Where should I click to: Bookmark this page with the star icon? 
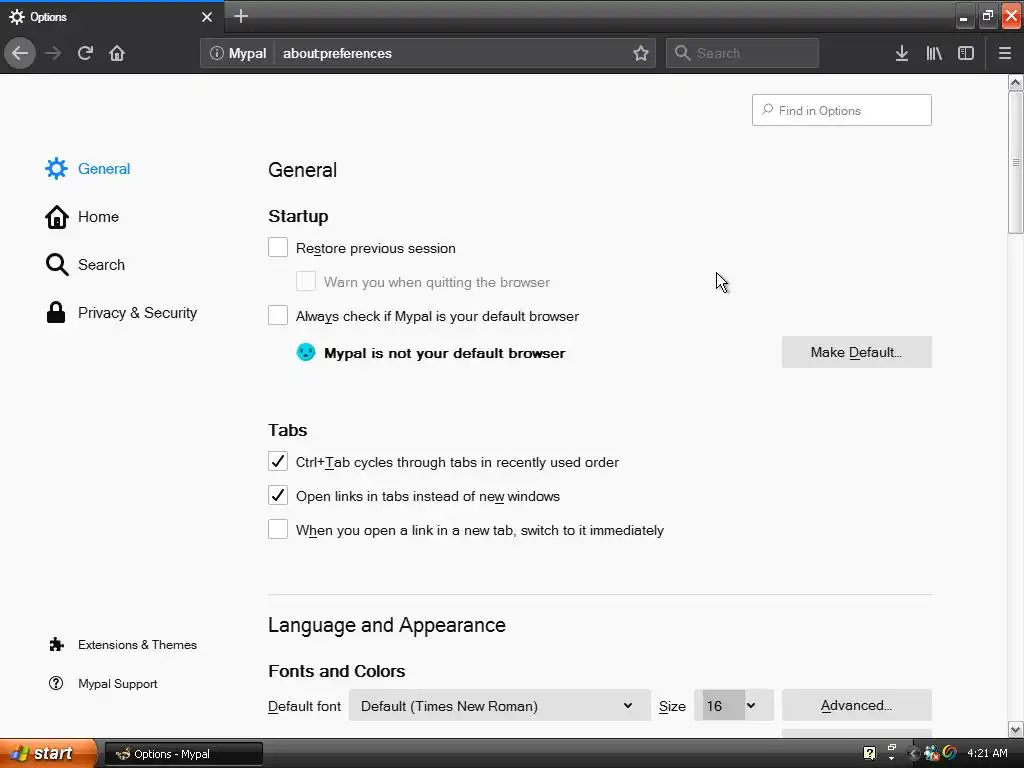tap(641, 53)
